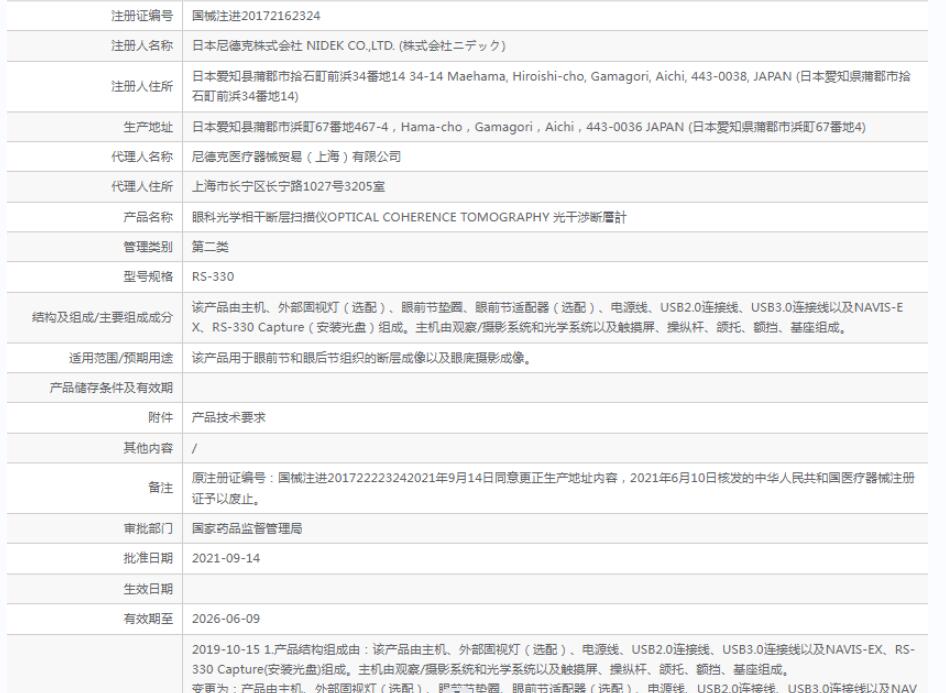
Task: Select approval date 2021-09-14
Action: pos(226,559)
